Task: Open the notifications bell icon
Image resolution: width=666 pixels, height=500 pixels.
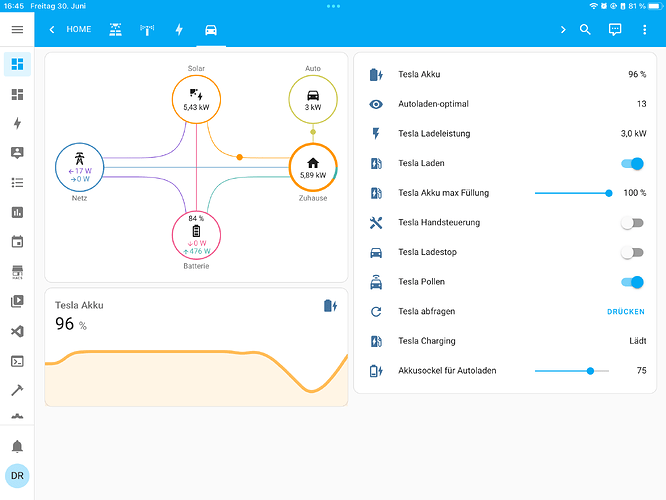Action: [17, 446]
